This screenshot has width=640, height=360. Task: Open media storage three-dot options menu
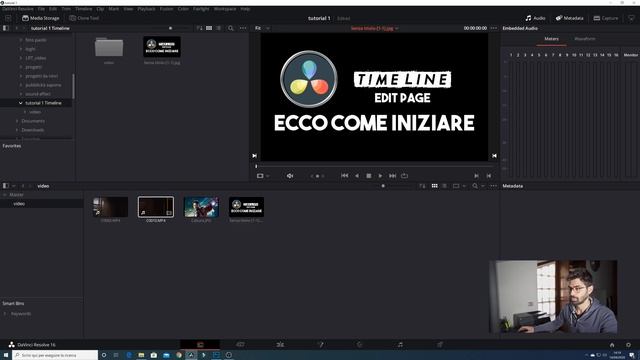[x=243, y=28]
